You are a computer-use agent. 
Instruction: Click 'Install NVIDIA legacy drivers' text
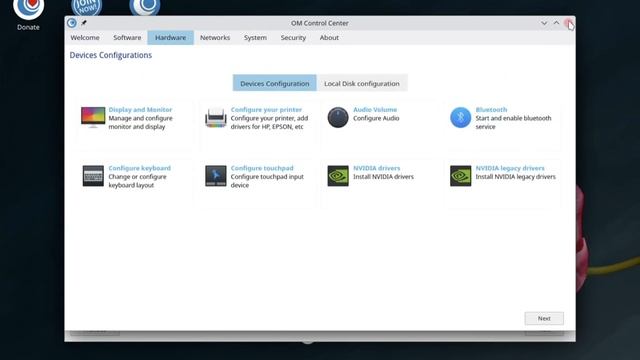pos(516,176)
